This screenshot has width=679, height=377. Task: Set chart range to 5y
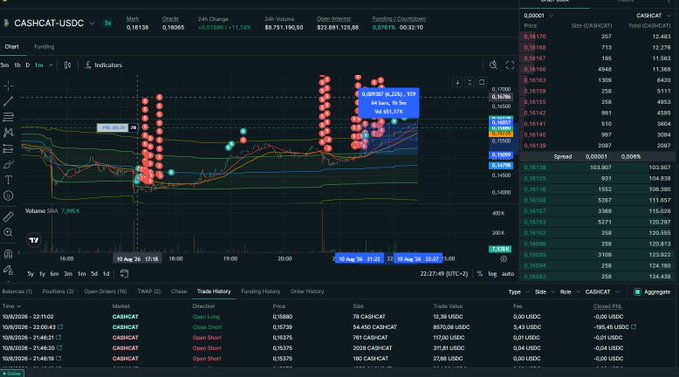click(x=30, y=274)
